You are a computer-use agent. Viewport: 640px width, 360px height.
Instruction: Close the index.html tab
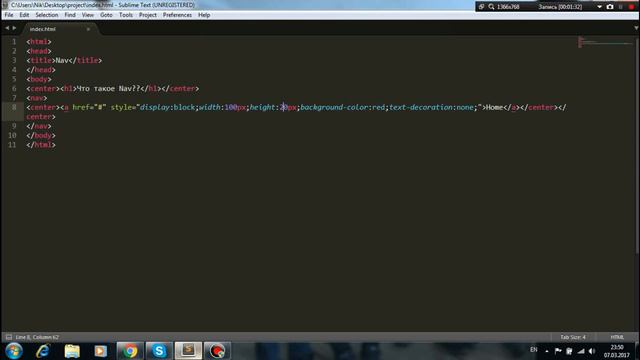[88, 29]
